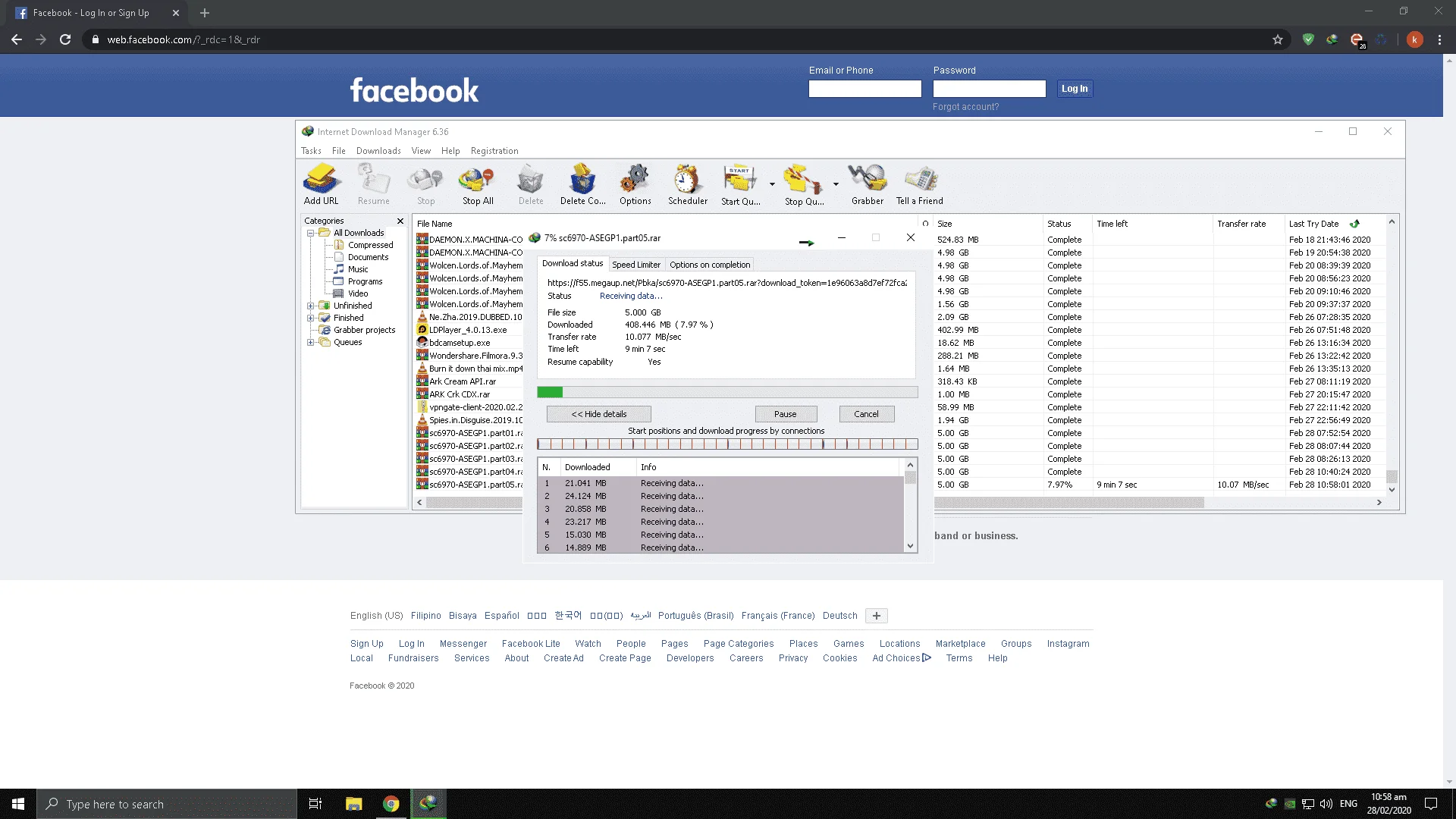Screen dimensions: 1456x819
Task: Expand the Queues category tree node
Action: pos(310,342)
